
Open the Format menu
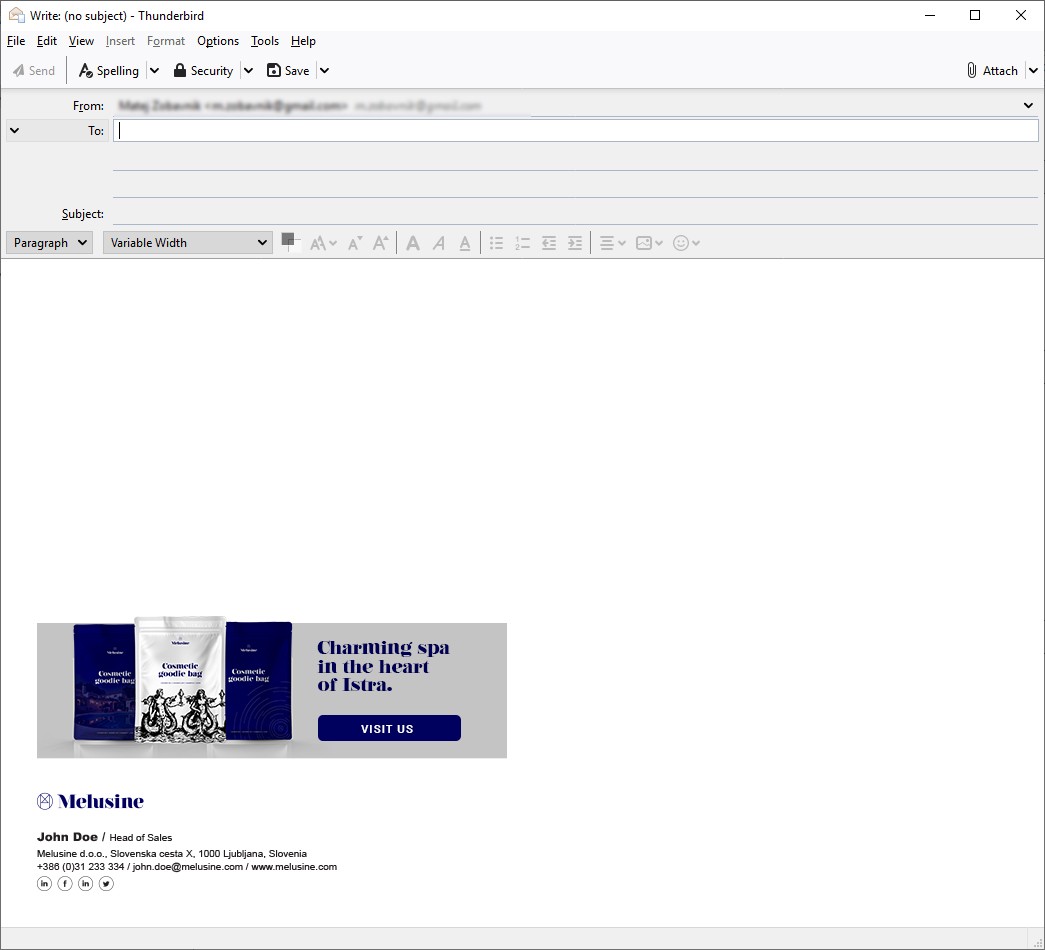tap(165, 41)
